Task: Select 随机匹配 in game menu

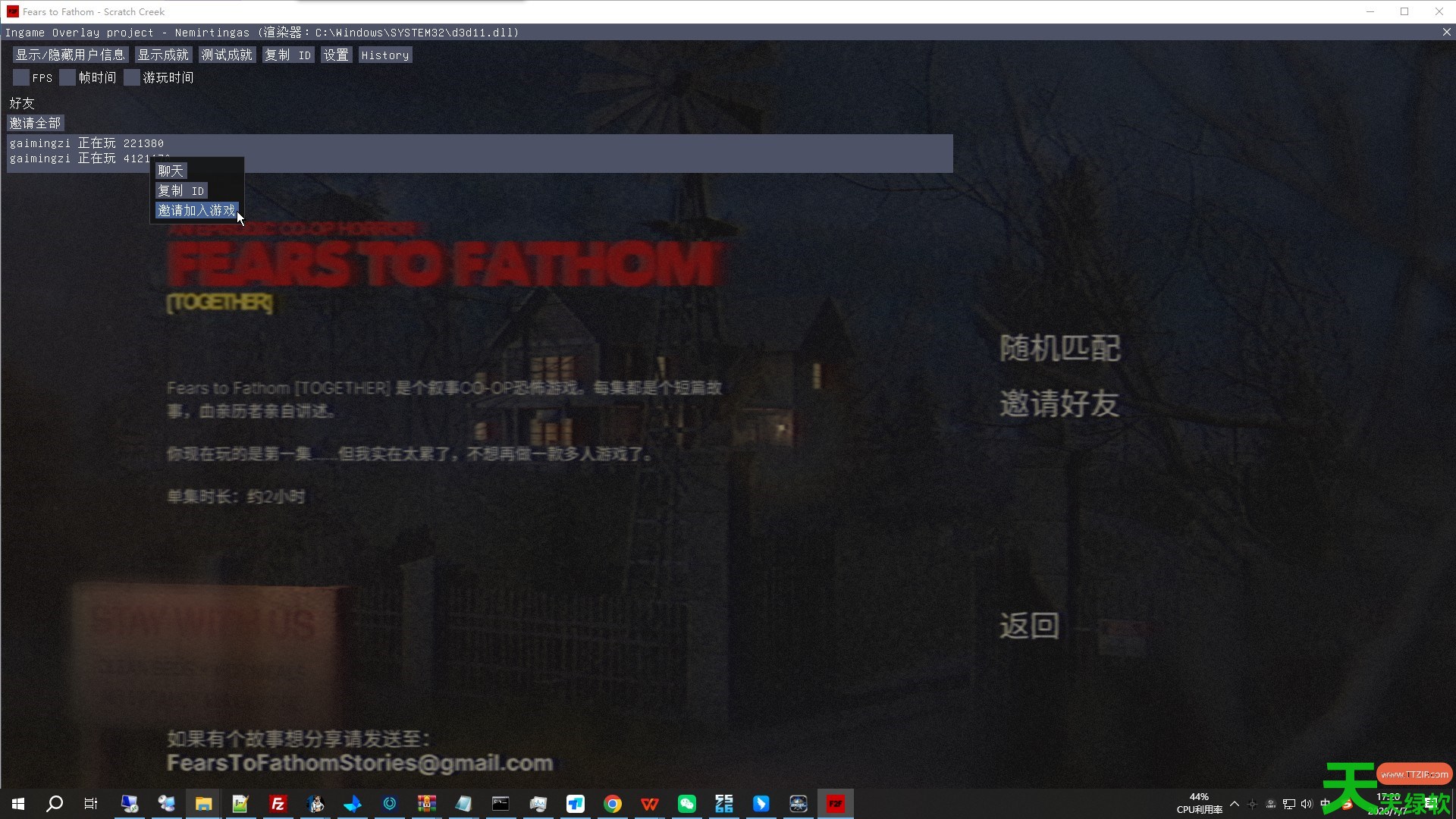Action: (1059, 348)
